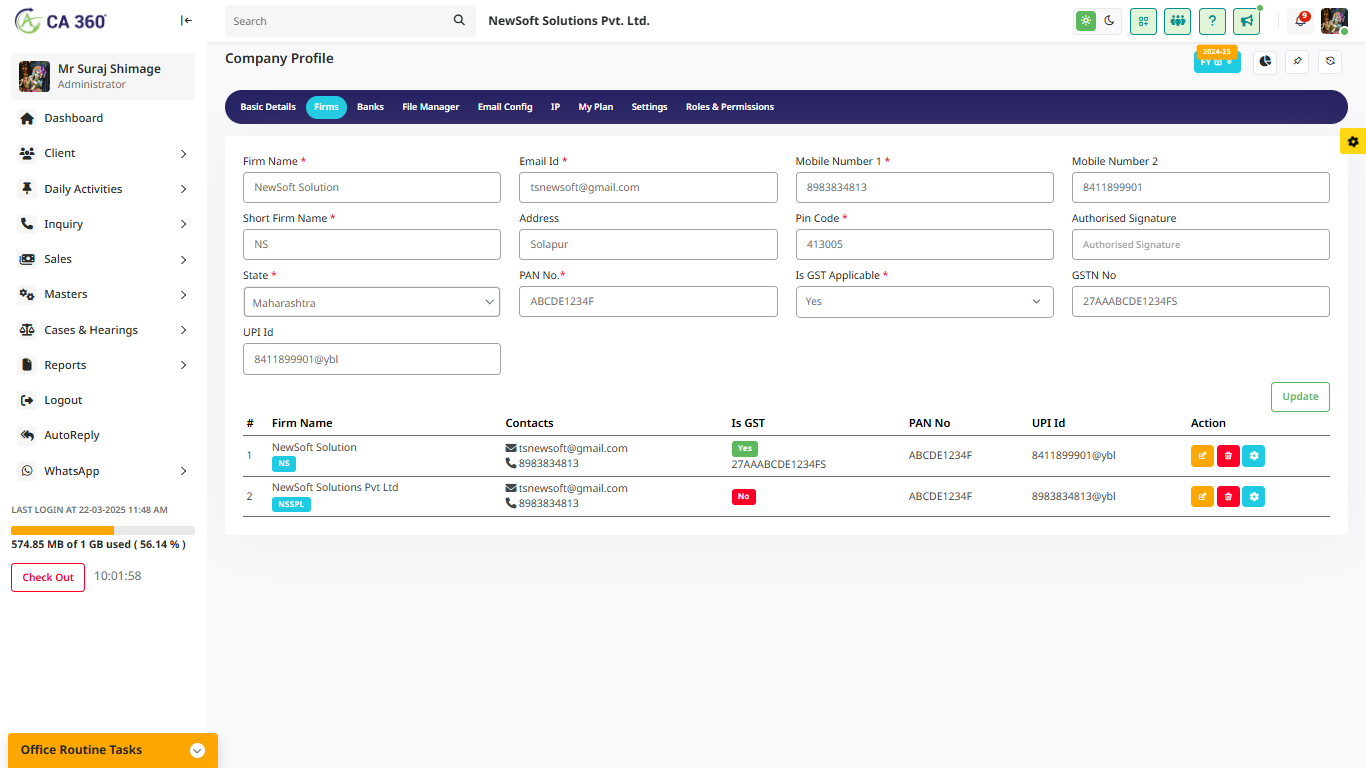This screenshot has width=1366, height=768.
Task: Open the Settings tab
Action: 649,107
